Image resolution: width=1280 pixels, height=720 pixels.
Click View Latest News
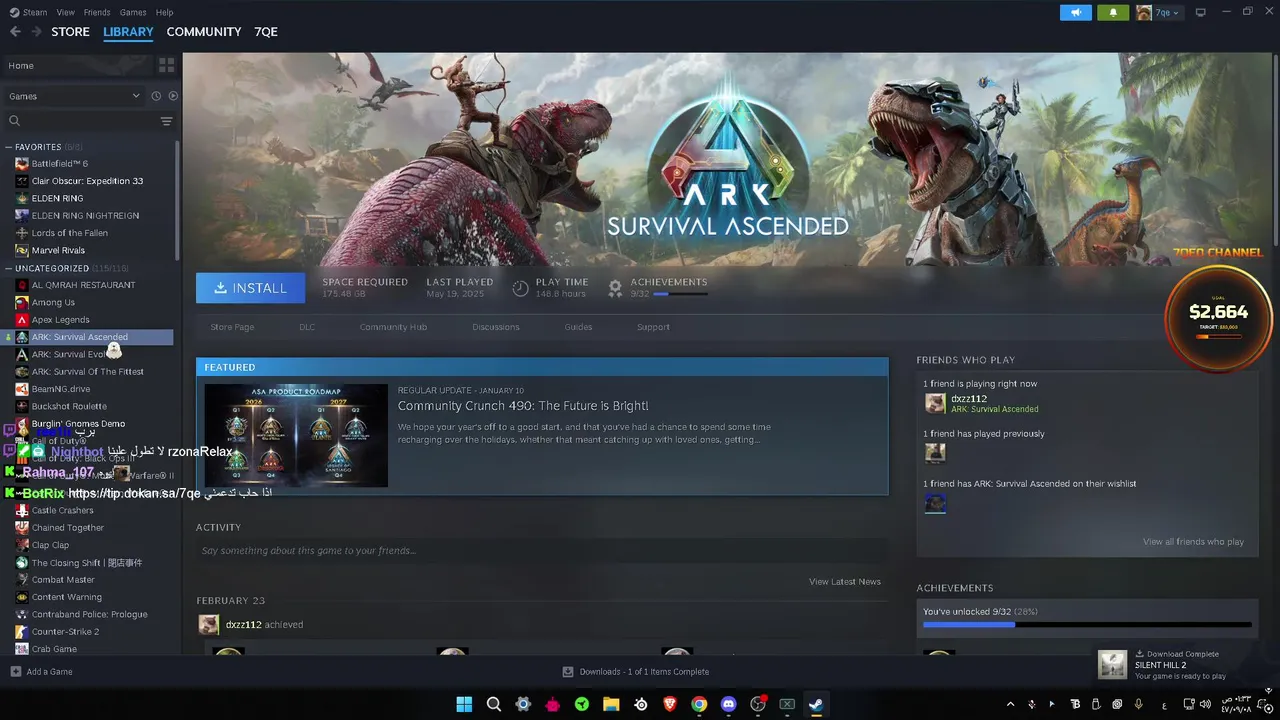click(845, 582)
